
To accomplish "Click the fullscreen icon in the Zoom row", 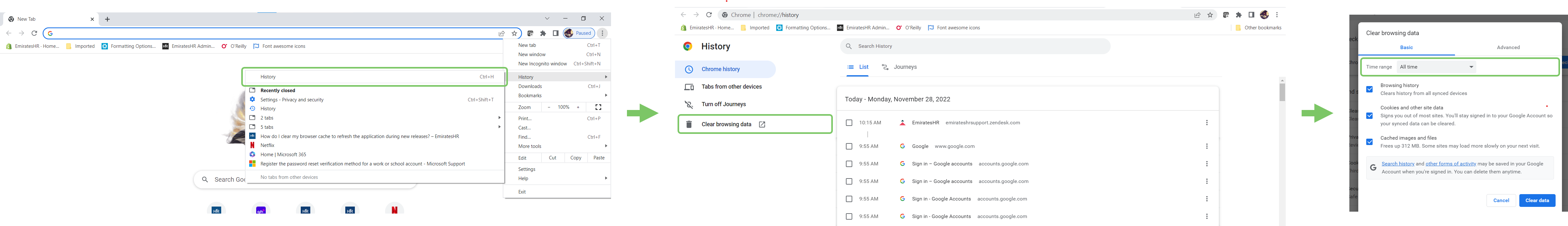I will pos(598,107).
